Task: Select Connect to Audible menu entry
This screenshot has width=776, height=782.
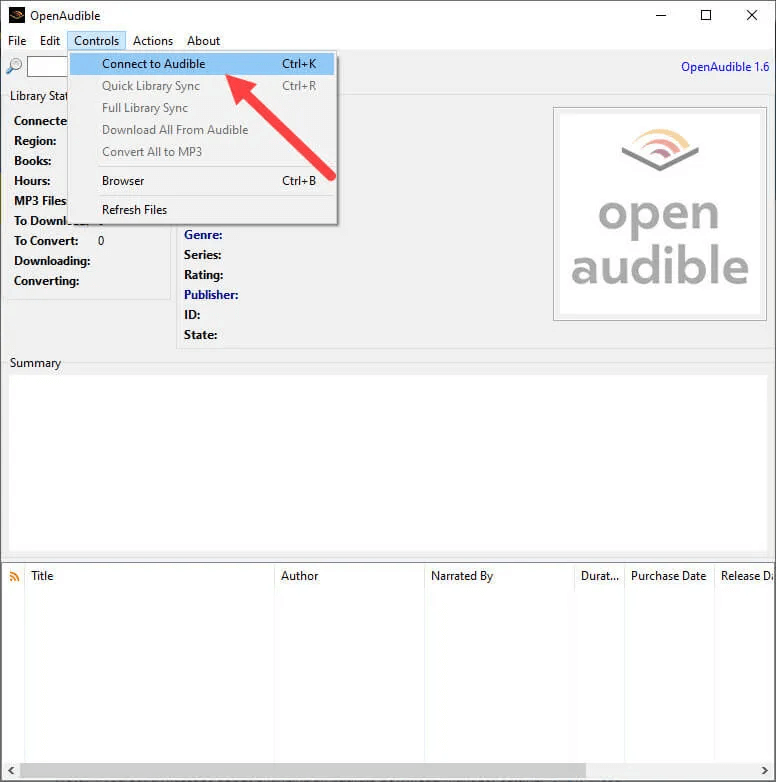Action: pyautogui.click(x=153, y=64)
